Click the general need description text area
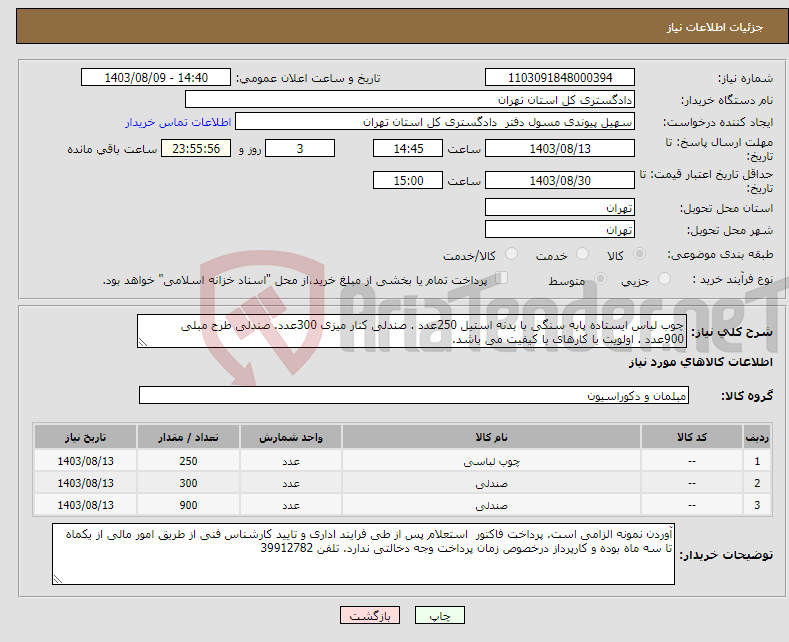789x642 pixels. coord(412,331)
